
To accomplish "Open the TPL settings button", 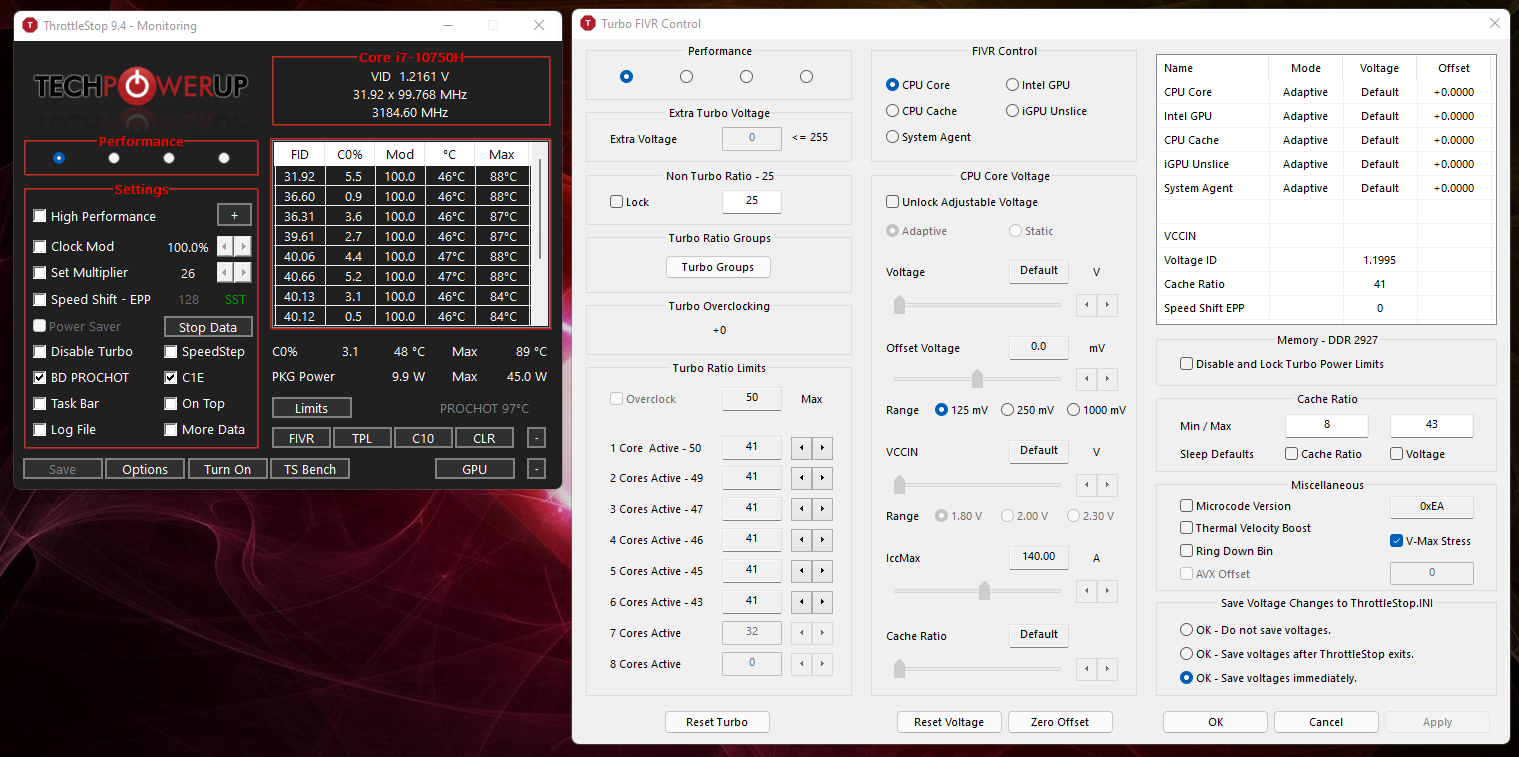I will point(362,438).
